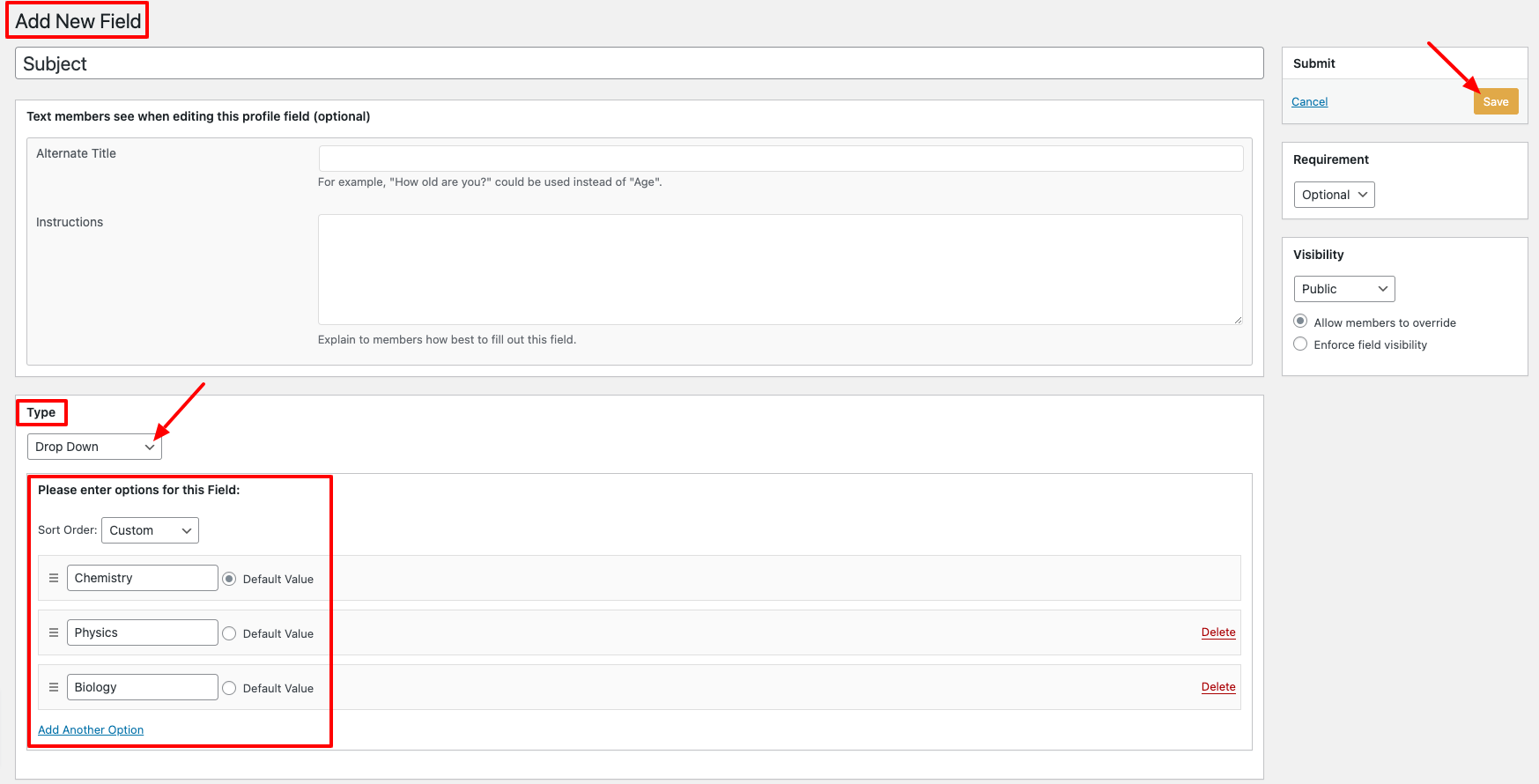
Task: Select Chemistry as the default value
Action: (229, 579)
